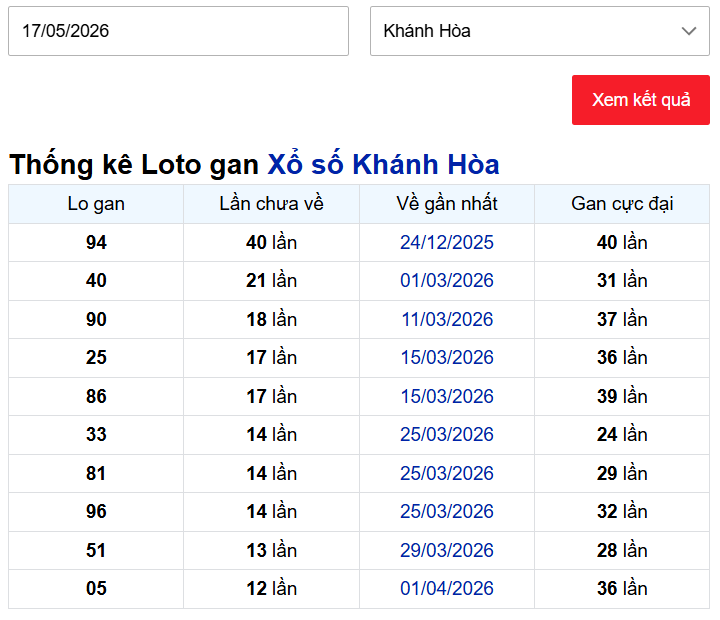Viewport: 720px width, 620px height.
Task: Click 14 lần in row 81
Action: 271,473
